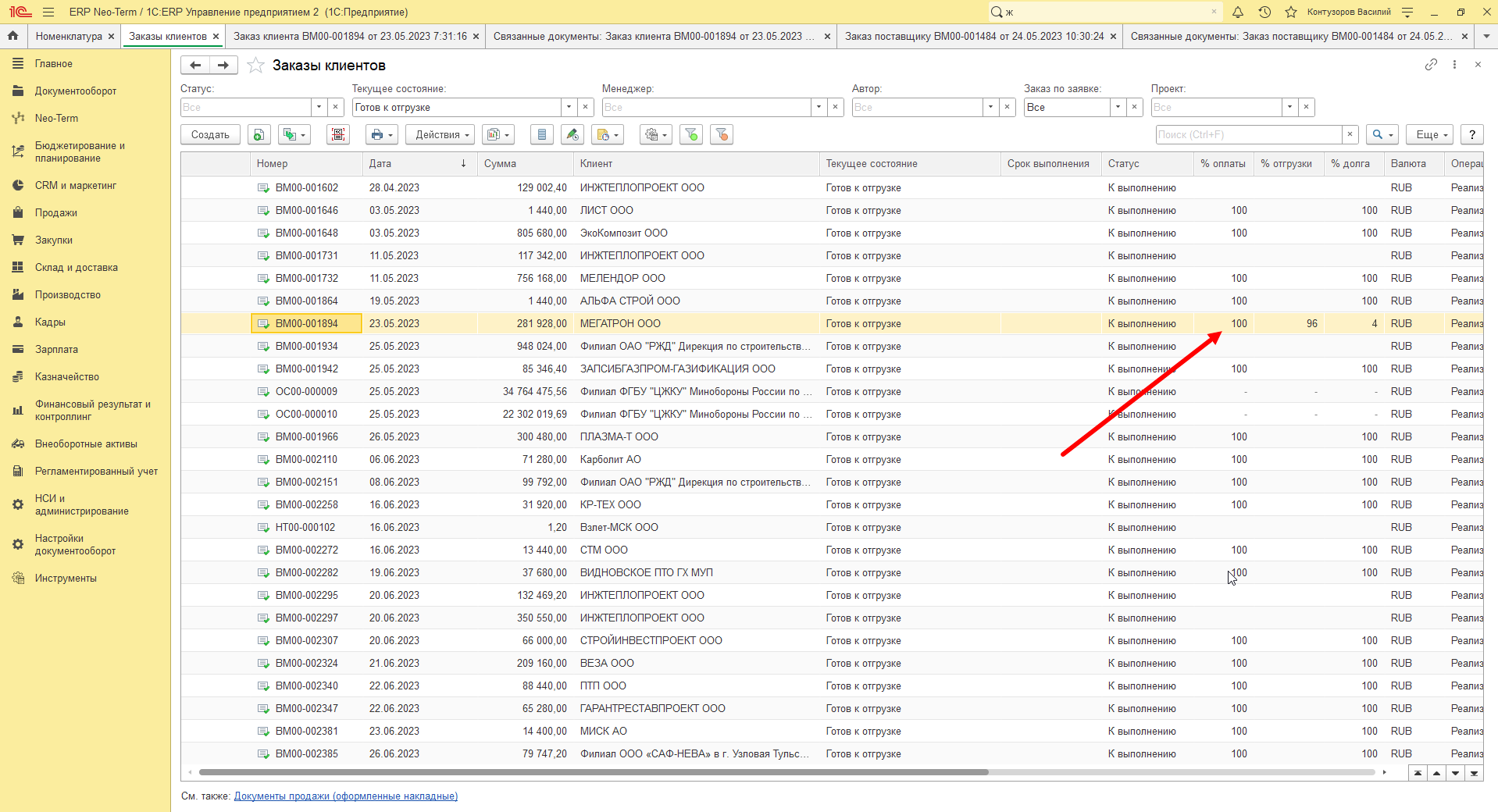Open the gear settings dropdown in toolbar

coord(655,134)
